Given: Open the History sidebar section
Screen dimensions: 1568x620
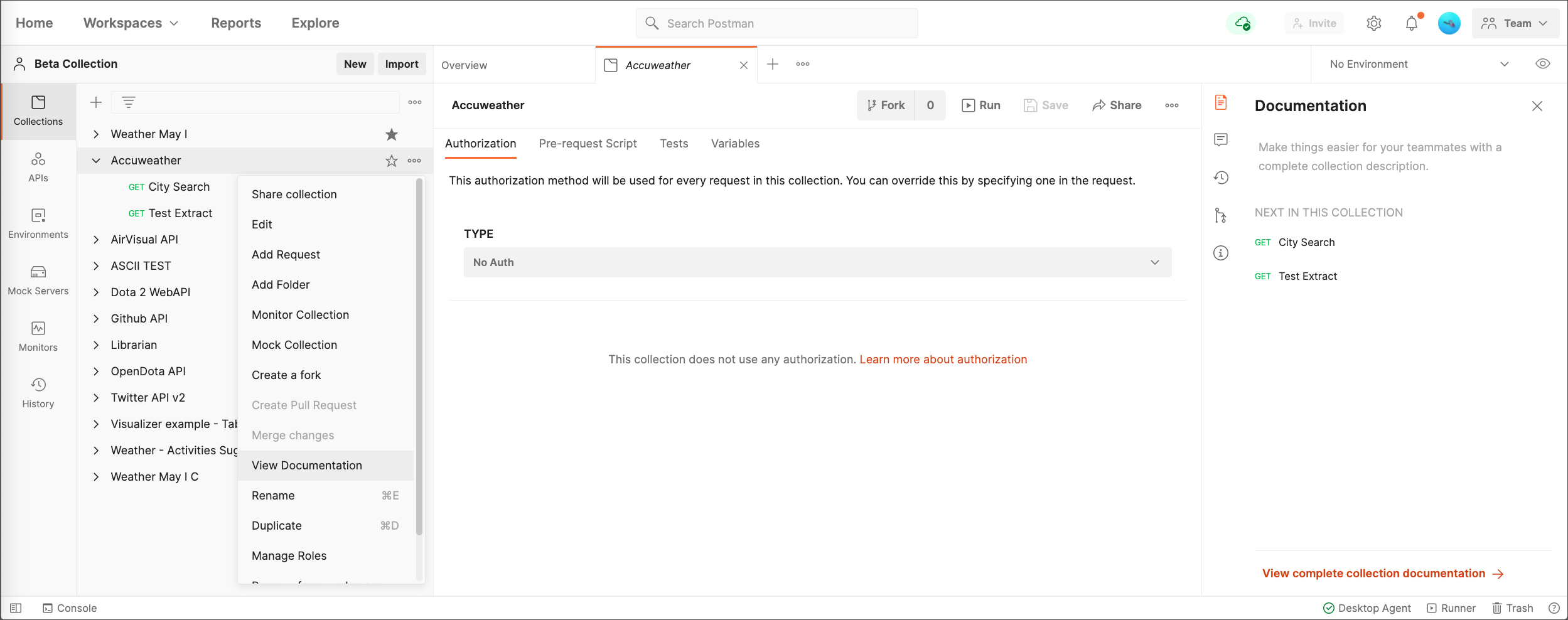Looking at the screenshot, I should [38, 393].
